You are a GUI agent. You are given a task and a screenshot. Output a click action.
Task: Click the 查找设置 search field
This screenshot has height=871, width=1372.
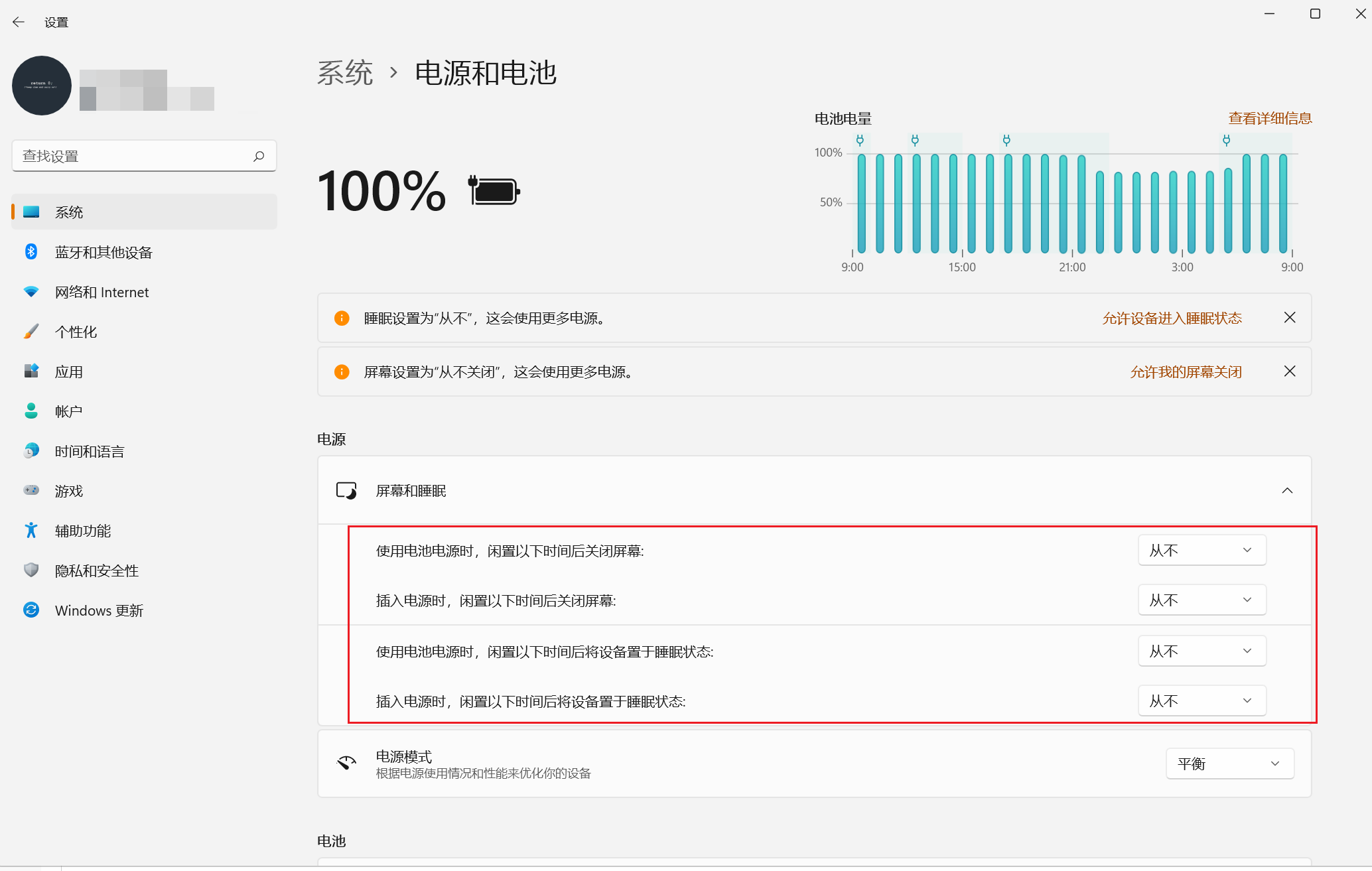(133, 156)
